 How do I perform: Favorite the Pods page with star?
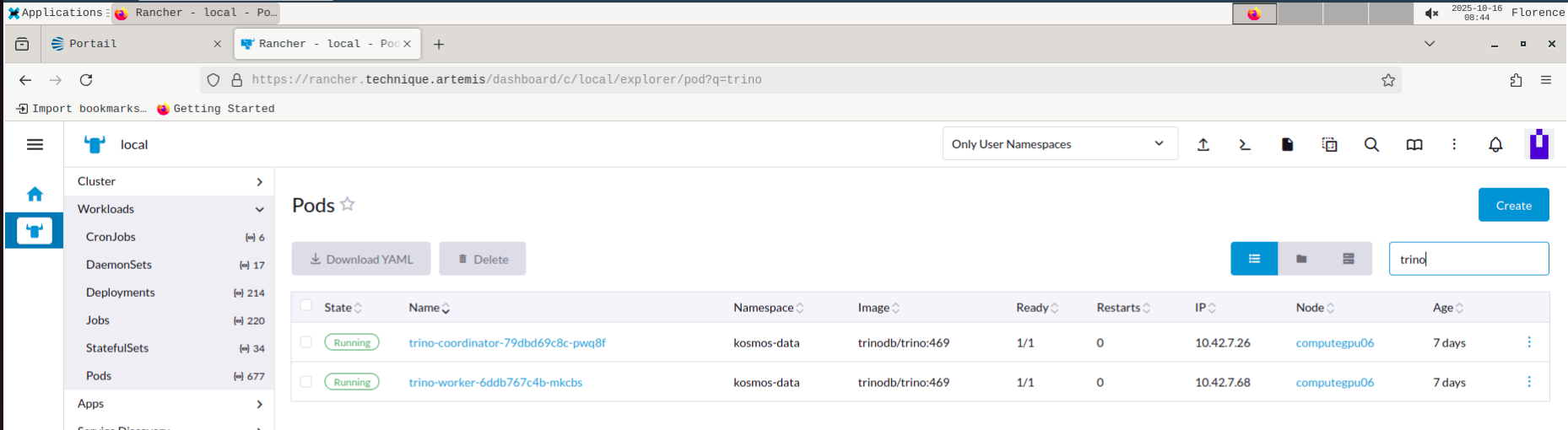(x=348, y=205)
